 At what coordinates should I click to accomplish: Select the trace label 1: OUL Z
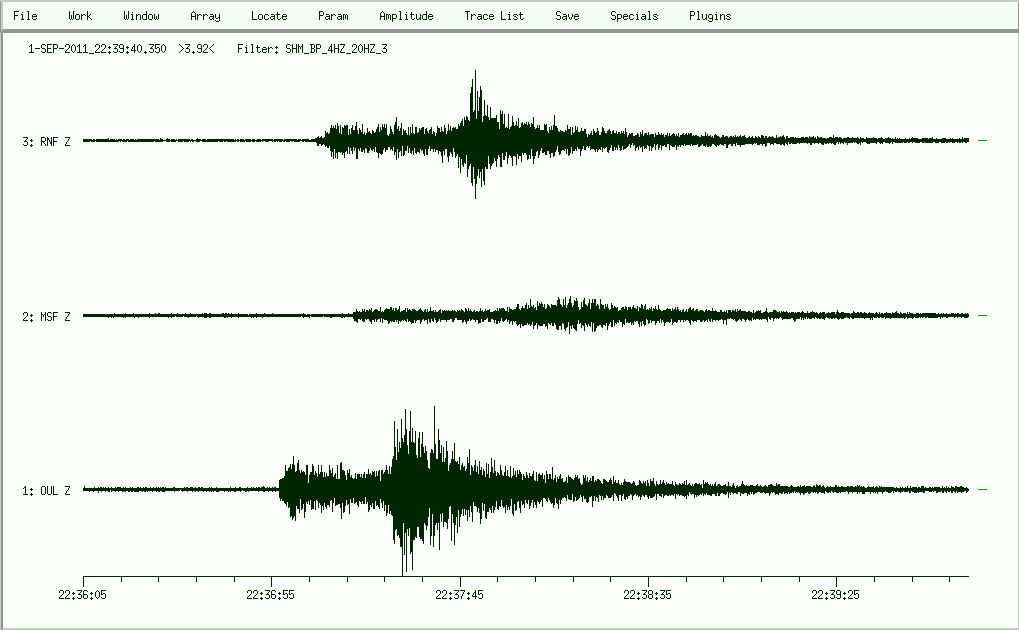click(x=46, y=491)
